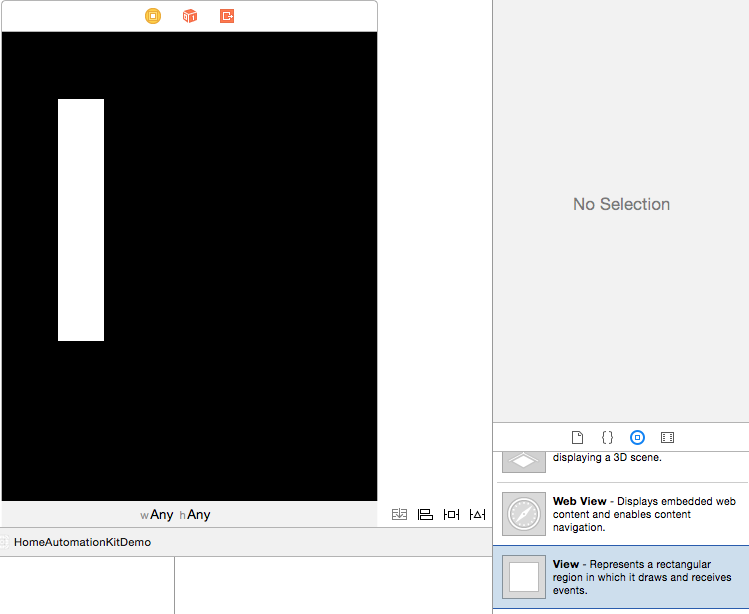Click HomeAutomationKitDemo in the jump bar

(x=82, y=542)
